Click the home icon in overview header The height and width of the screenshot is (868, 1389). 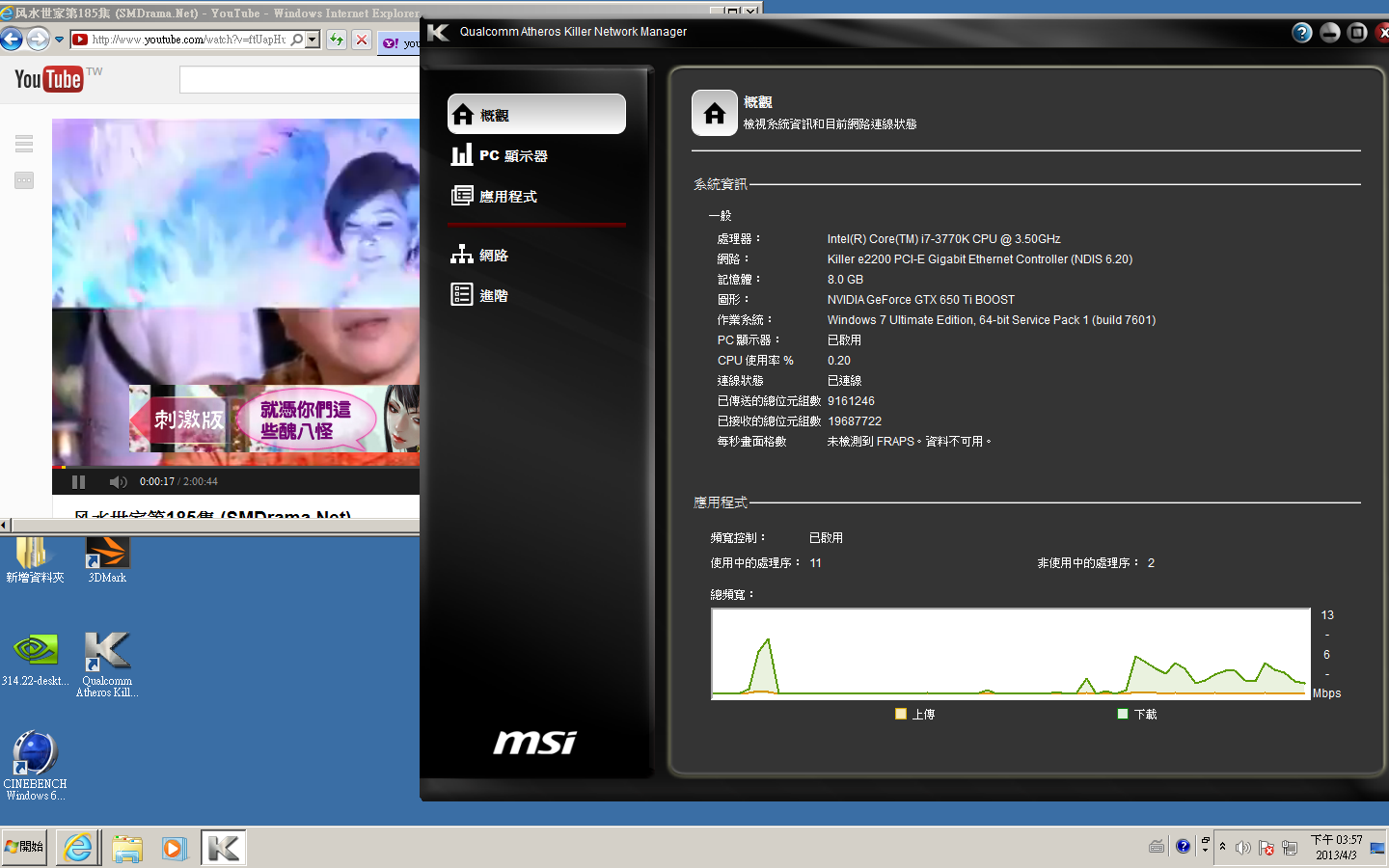(x=715, y=114)
